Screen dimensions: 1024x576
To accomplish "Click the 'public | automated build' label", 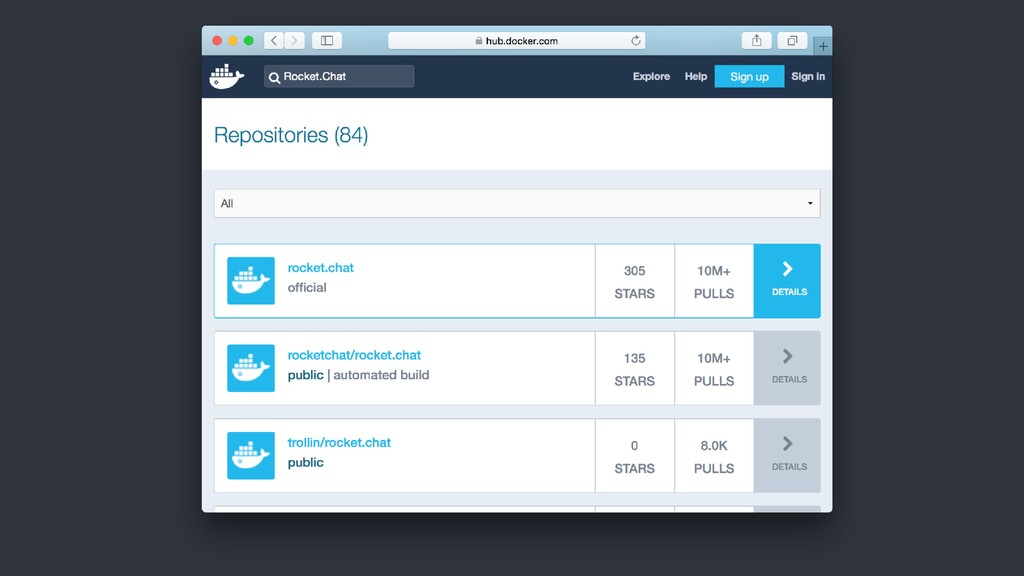I will pyautogui.click(x=359, y=375).
